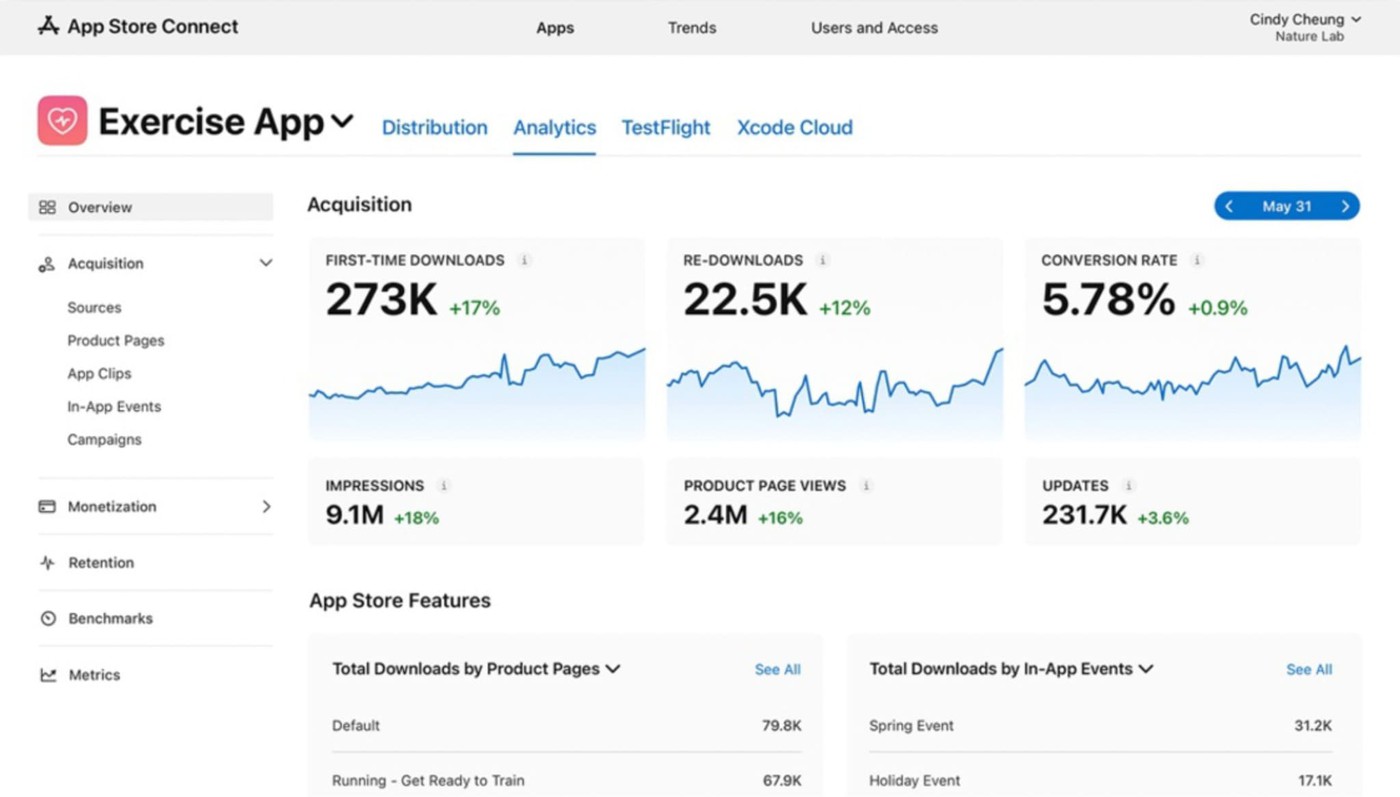
Task: Click the 2.4M product page views value
Action: pyautogui.click(x=715, y=516)
